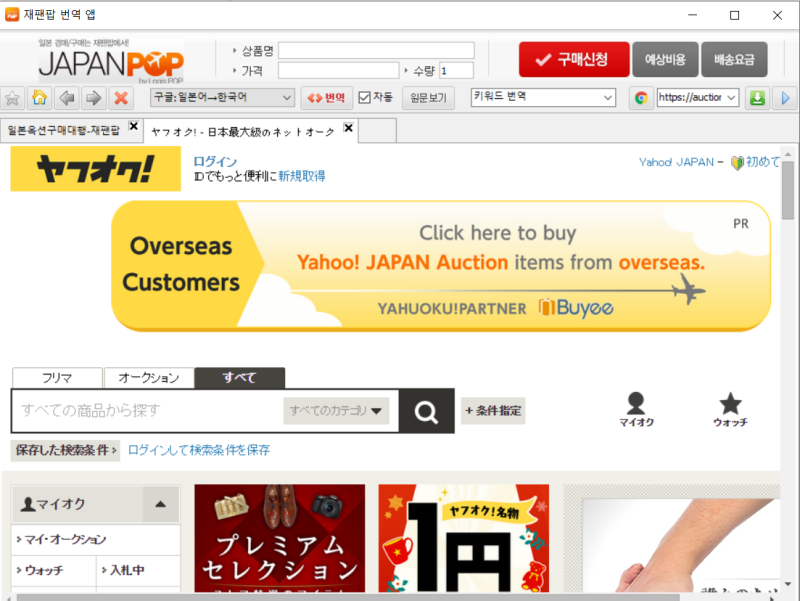
Task: Go to home page via house icon
Action: coord(39,98)
